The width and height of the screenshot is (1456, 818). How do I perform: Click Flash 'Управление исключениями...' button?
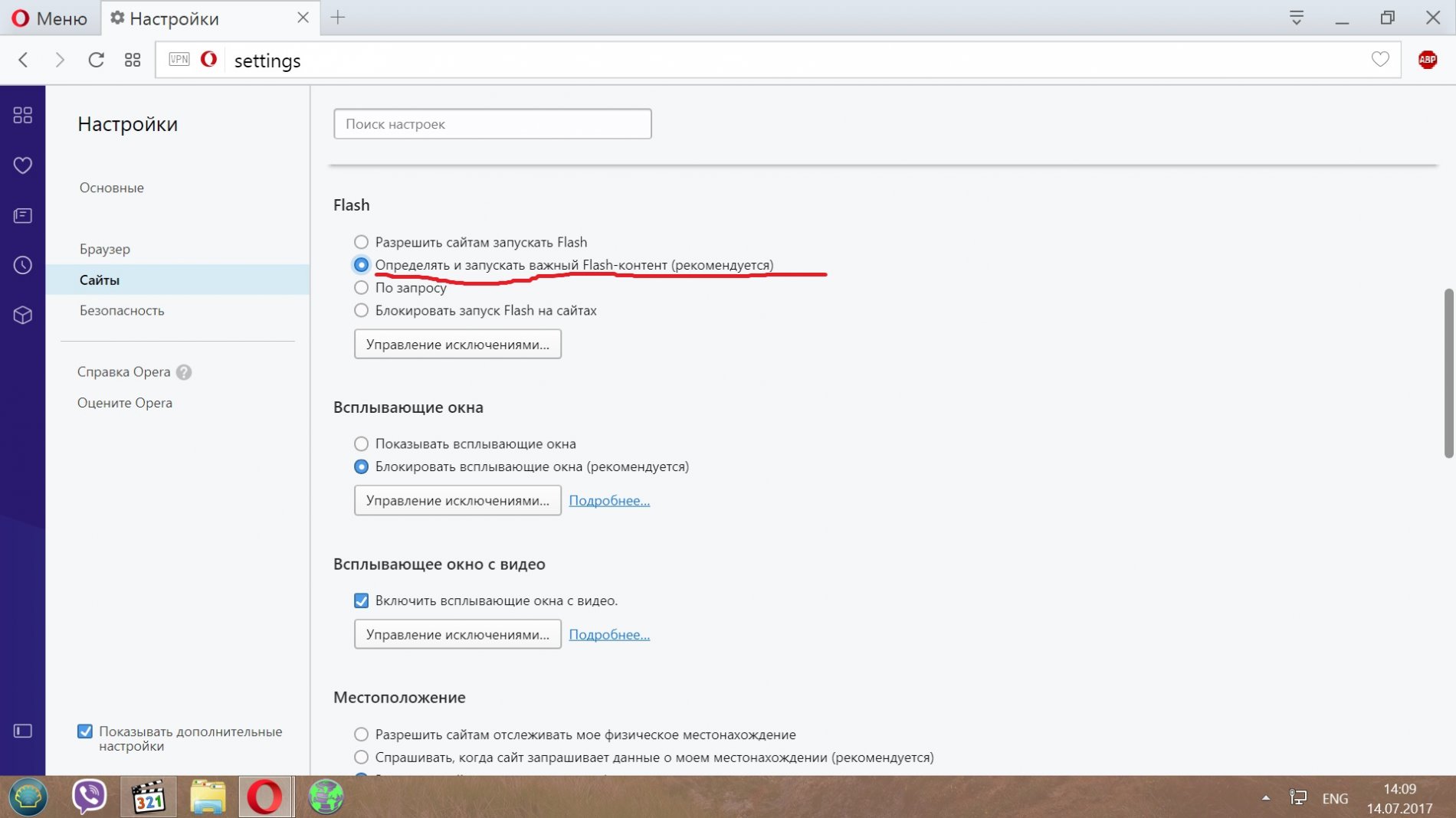(x=457, y=344)
